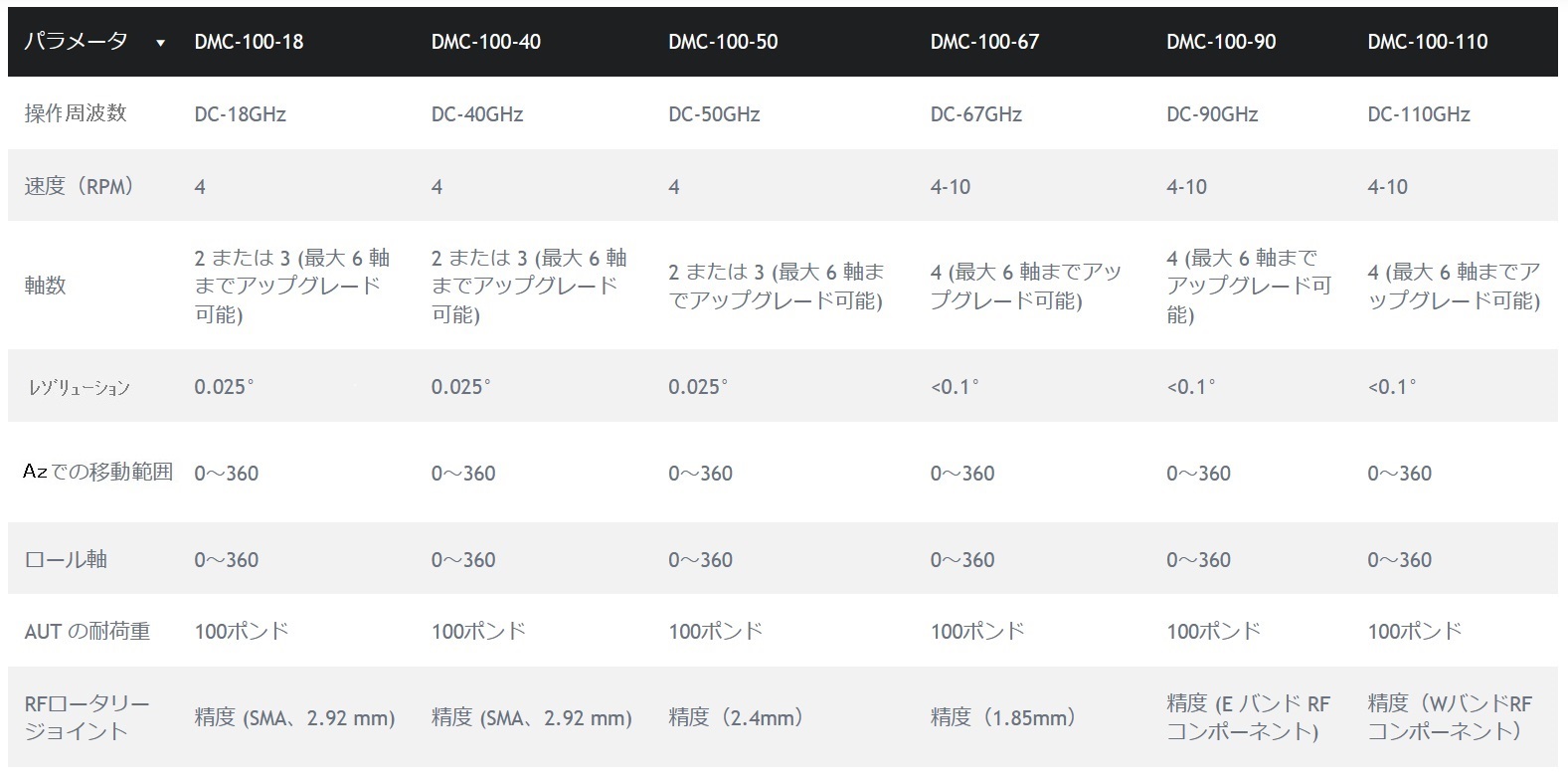The image size is (1568, 779).
Task: Click the 精度（1.85mm） cell
Action: click(x=1002, y=717)
